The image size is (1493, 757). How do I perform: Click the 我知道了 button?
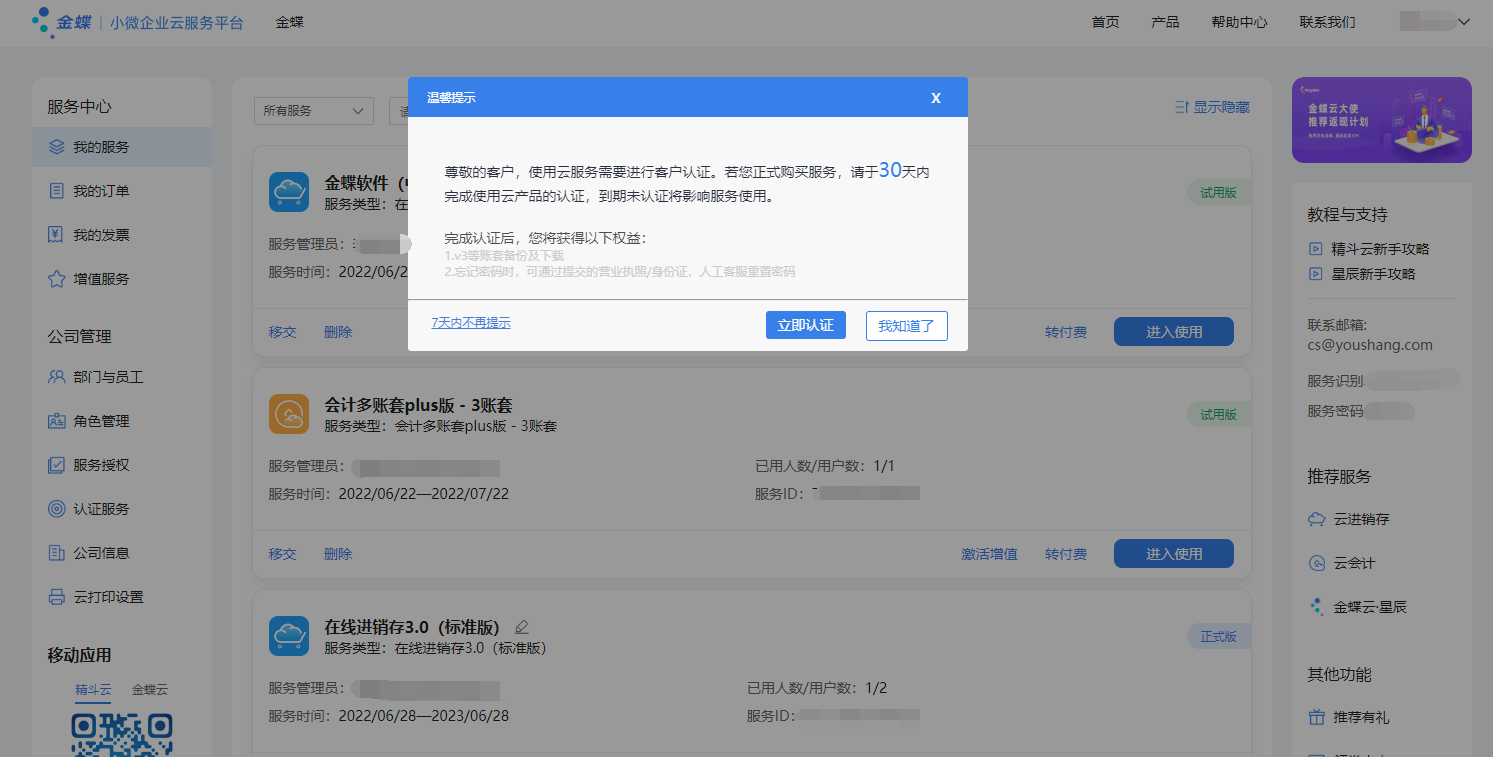[907, 326]
